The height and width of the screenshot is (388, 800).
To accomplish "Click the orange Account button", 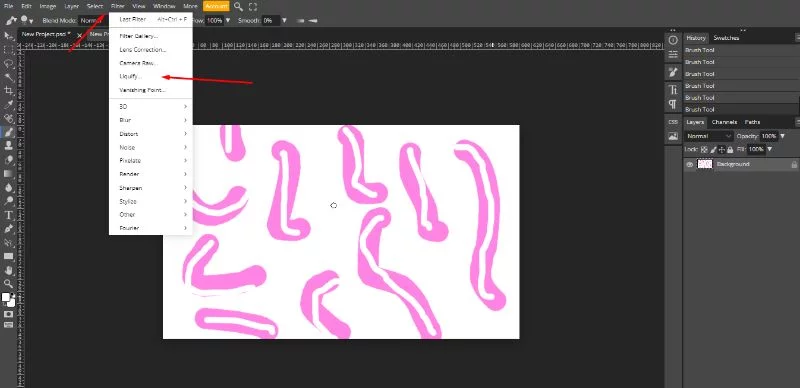I will [x=216, y=7].
